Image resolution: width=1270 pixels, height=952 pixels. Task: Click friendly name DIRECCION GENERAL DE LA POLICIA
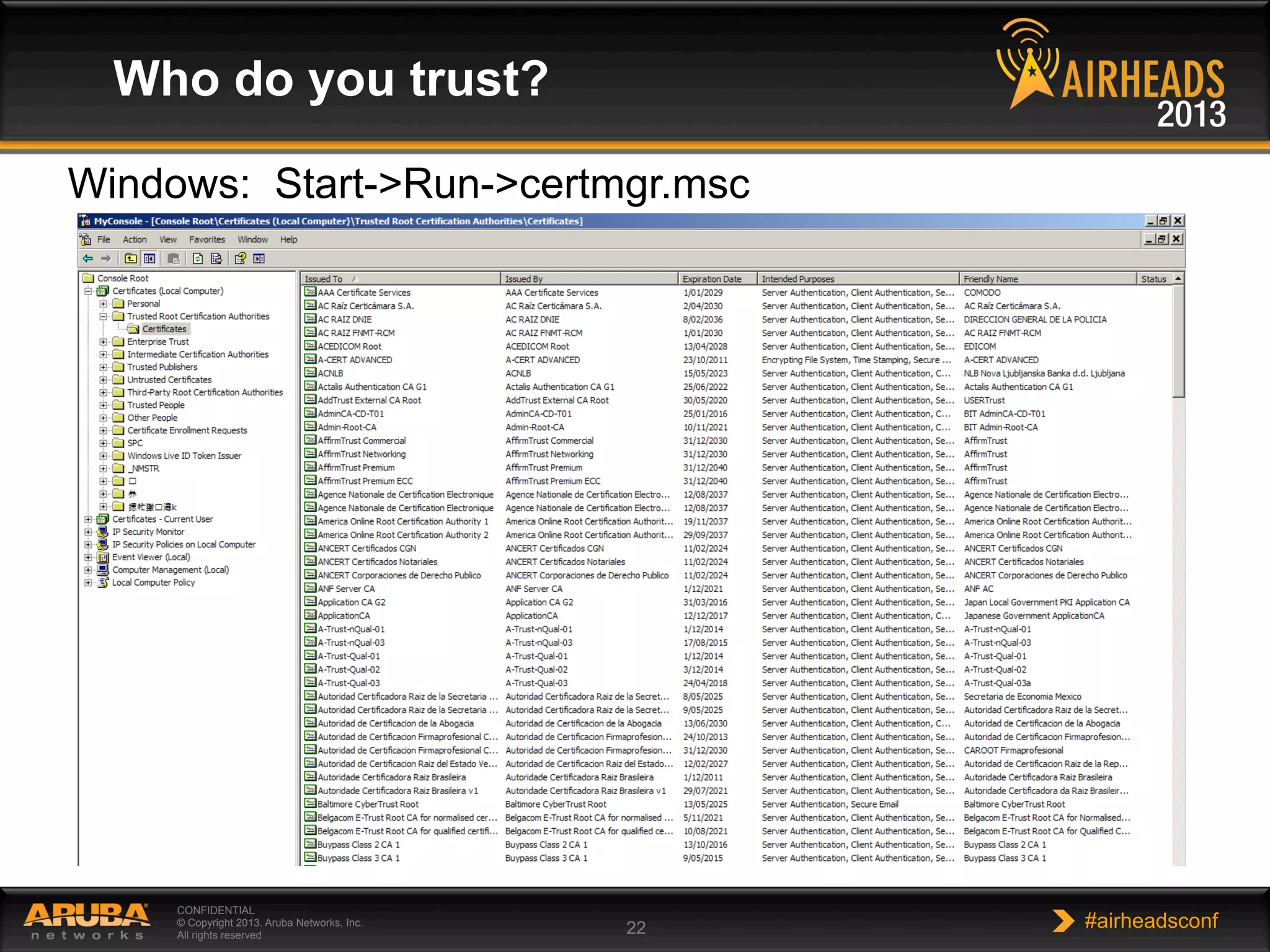tap(1035, 319)
